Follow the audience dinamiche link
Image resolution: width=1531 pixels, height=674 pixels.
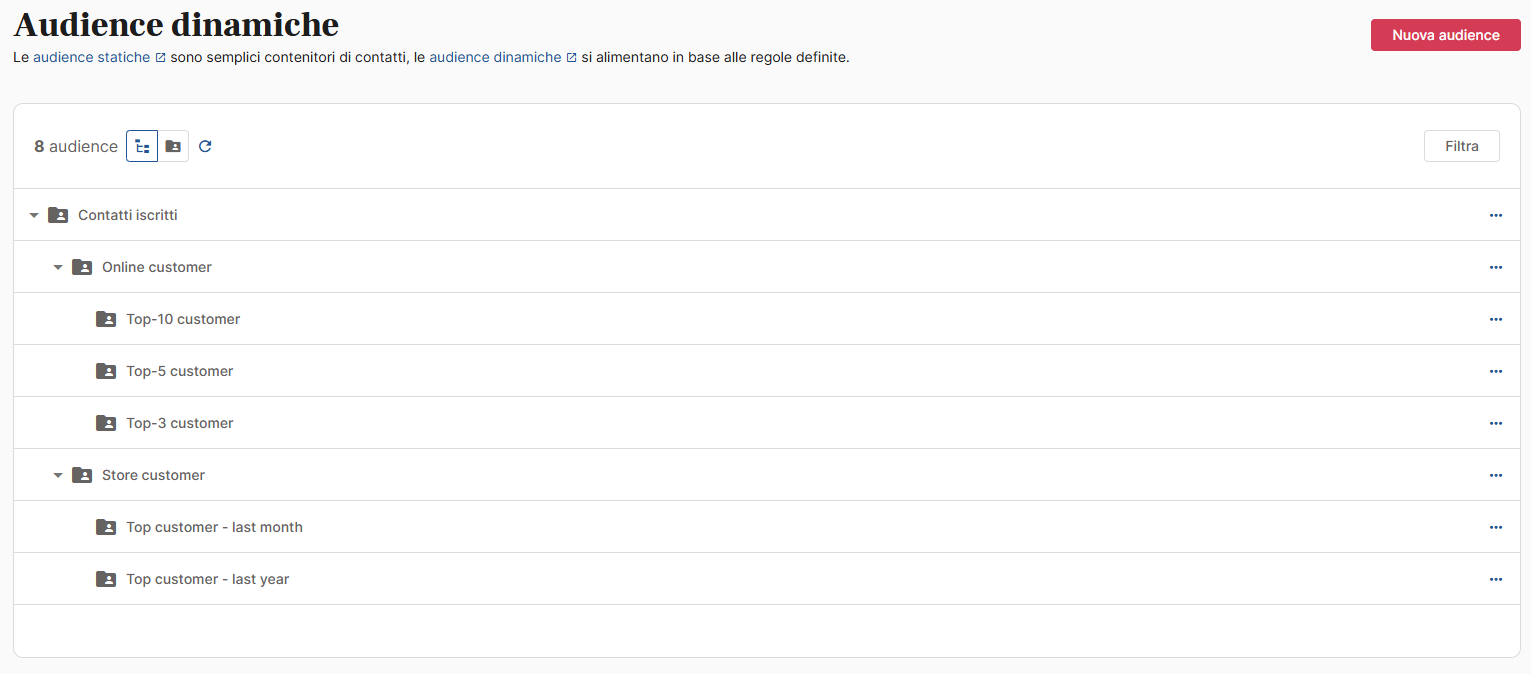tap(496, 58)
